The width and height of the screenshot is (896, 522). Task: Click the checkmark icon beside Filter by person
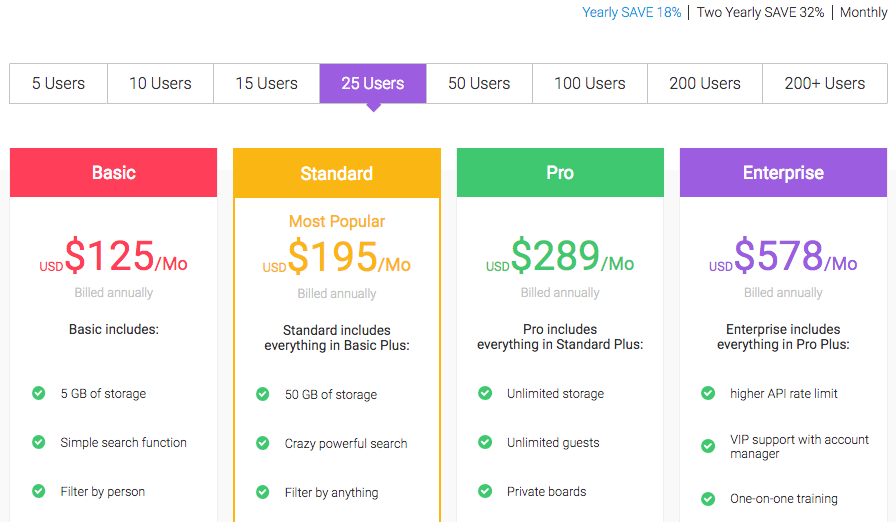[39, 491]
